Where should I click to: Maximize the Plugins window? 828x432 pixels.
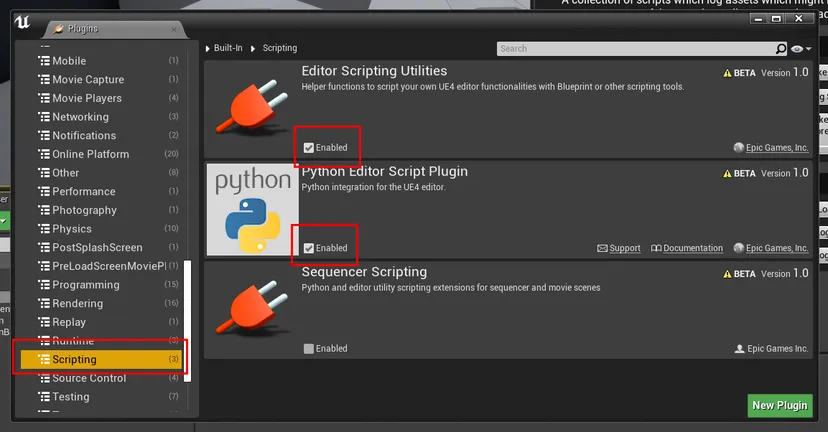pos(776,19)
